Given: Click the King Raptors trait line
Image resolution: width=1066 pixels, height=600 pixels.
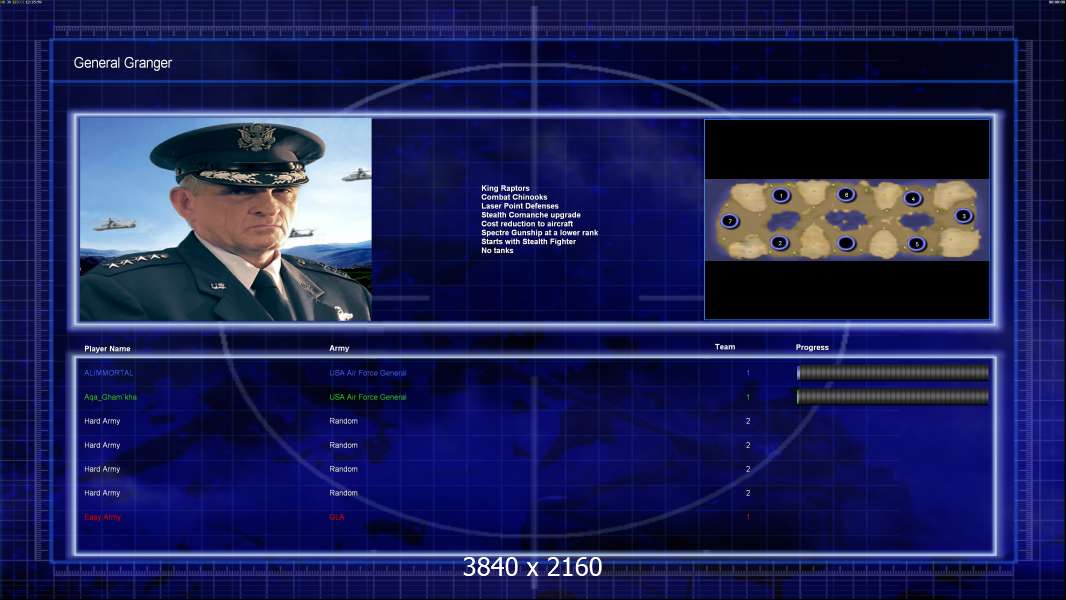Looking at the screenshot, I should [x=505, y=188].
